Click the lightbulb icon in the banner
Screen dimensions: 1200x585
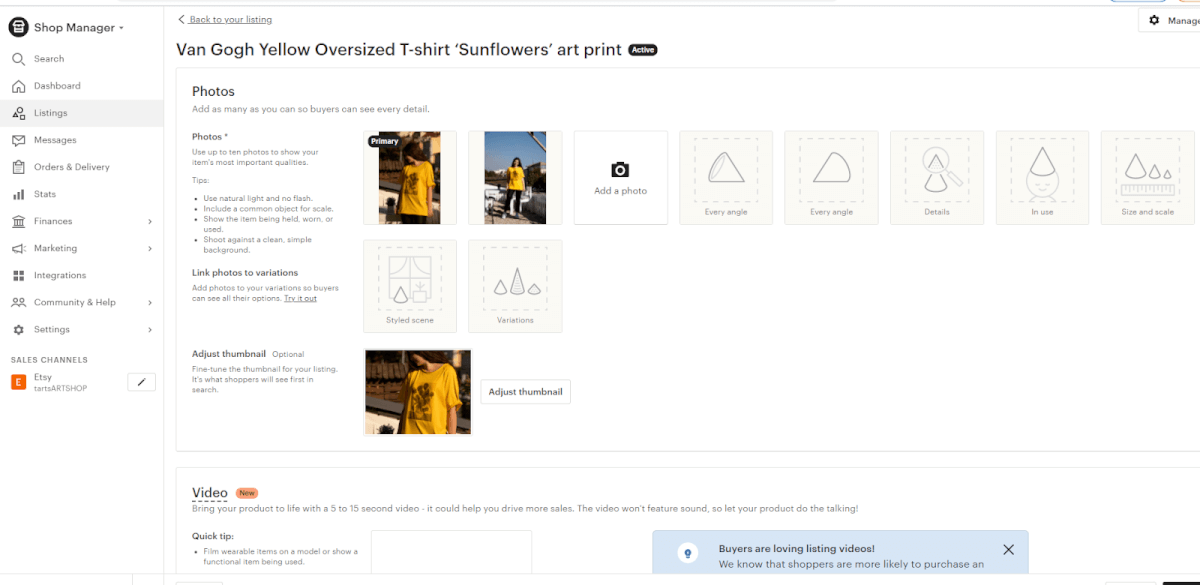pyautogui.click(x=687, y=552)
